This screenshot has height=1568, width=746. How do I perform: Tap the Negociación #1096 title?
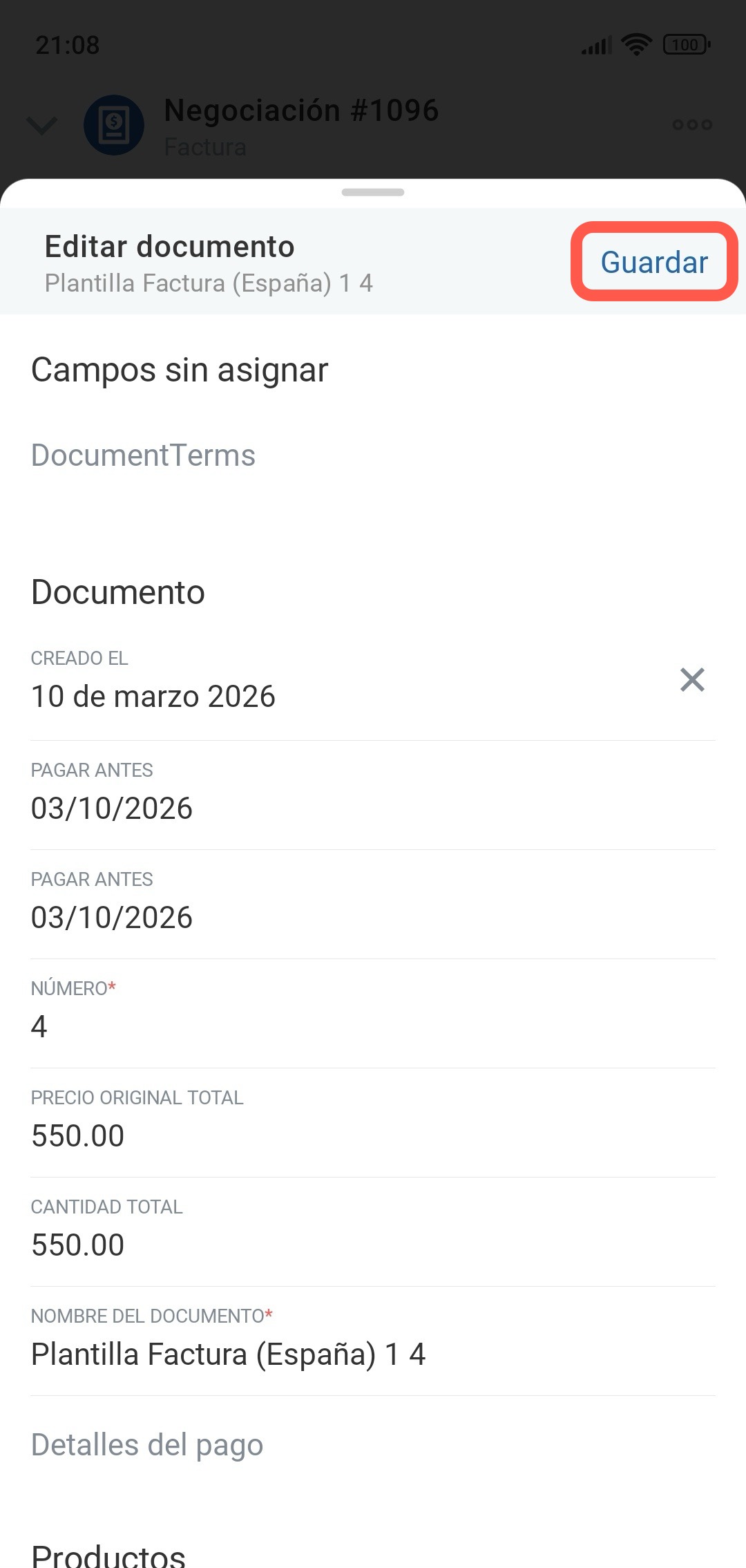coord(301,111)
